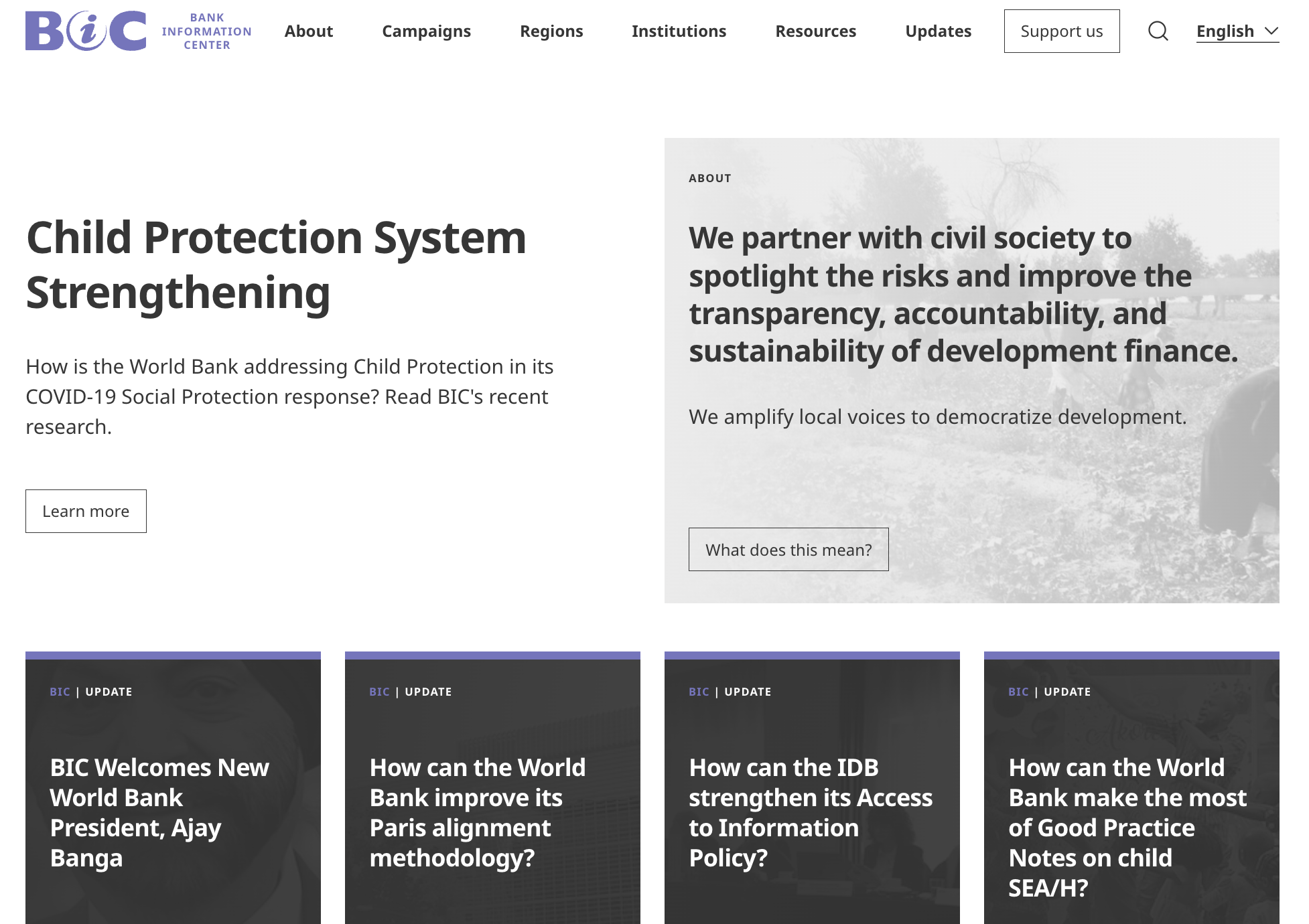
Task: Open the Paris alignment methodology article
Action: click(477, 812)
